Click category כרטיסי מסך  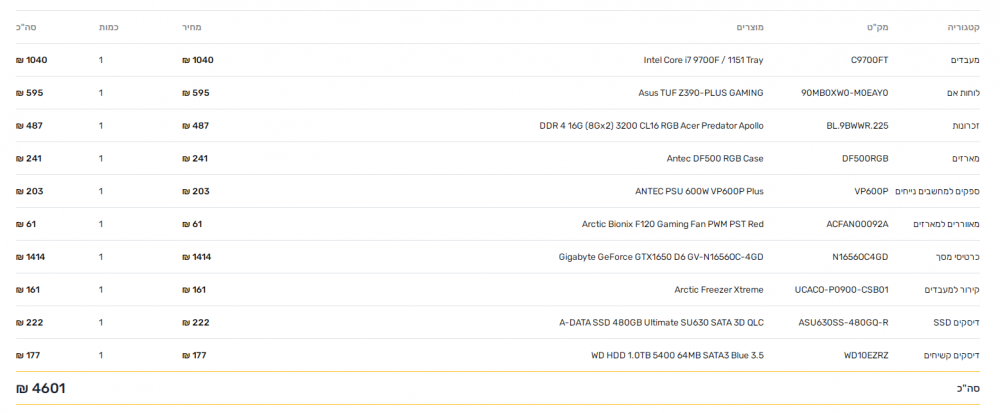pos(957,257)
